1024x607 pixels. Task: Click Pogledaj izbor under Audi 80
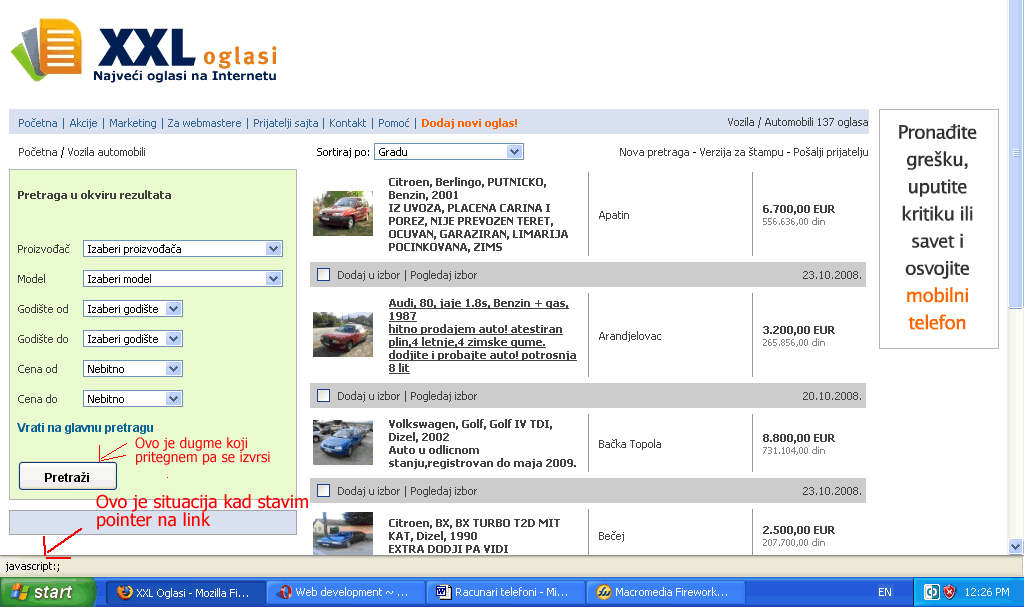tap(443, 396)
